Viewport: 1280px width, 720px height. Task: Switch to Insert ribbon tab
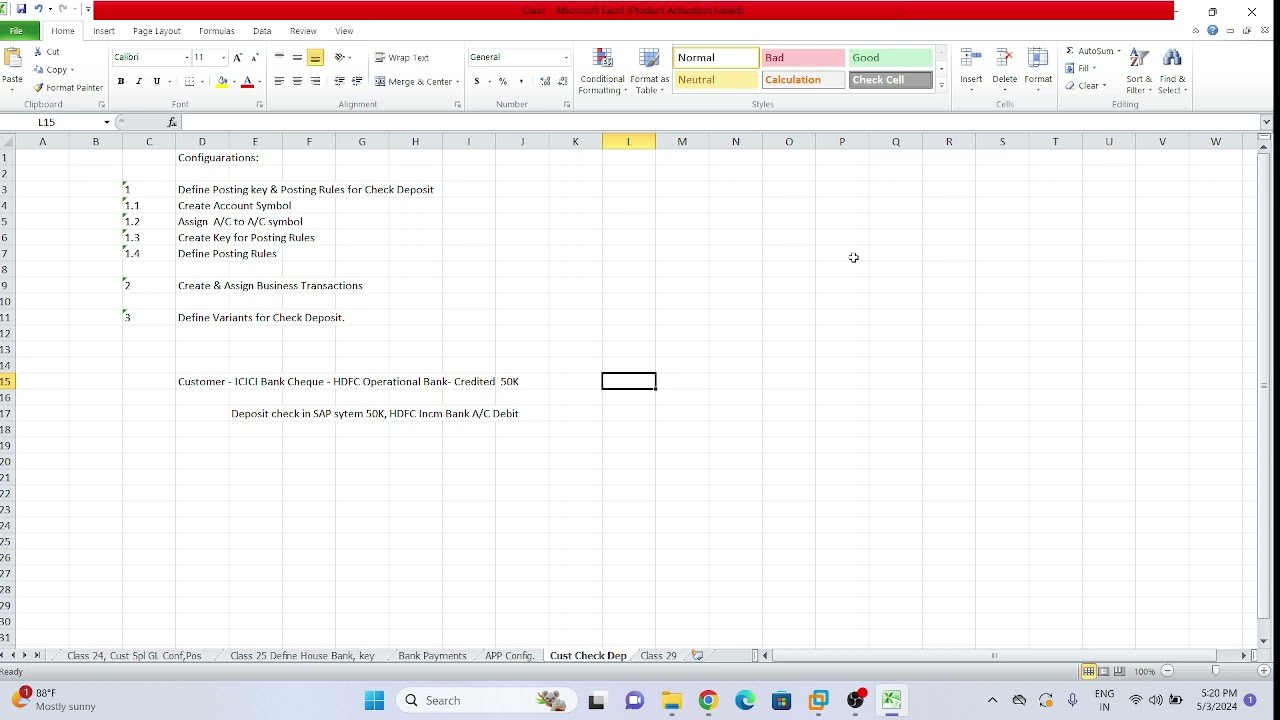pyautogui.click(x=104, y=31)
